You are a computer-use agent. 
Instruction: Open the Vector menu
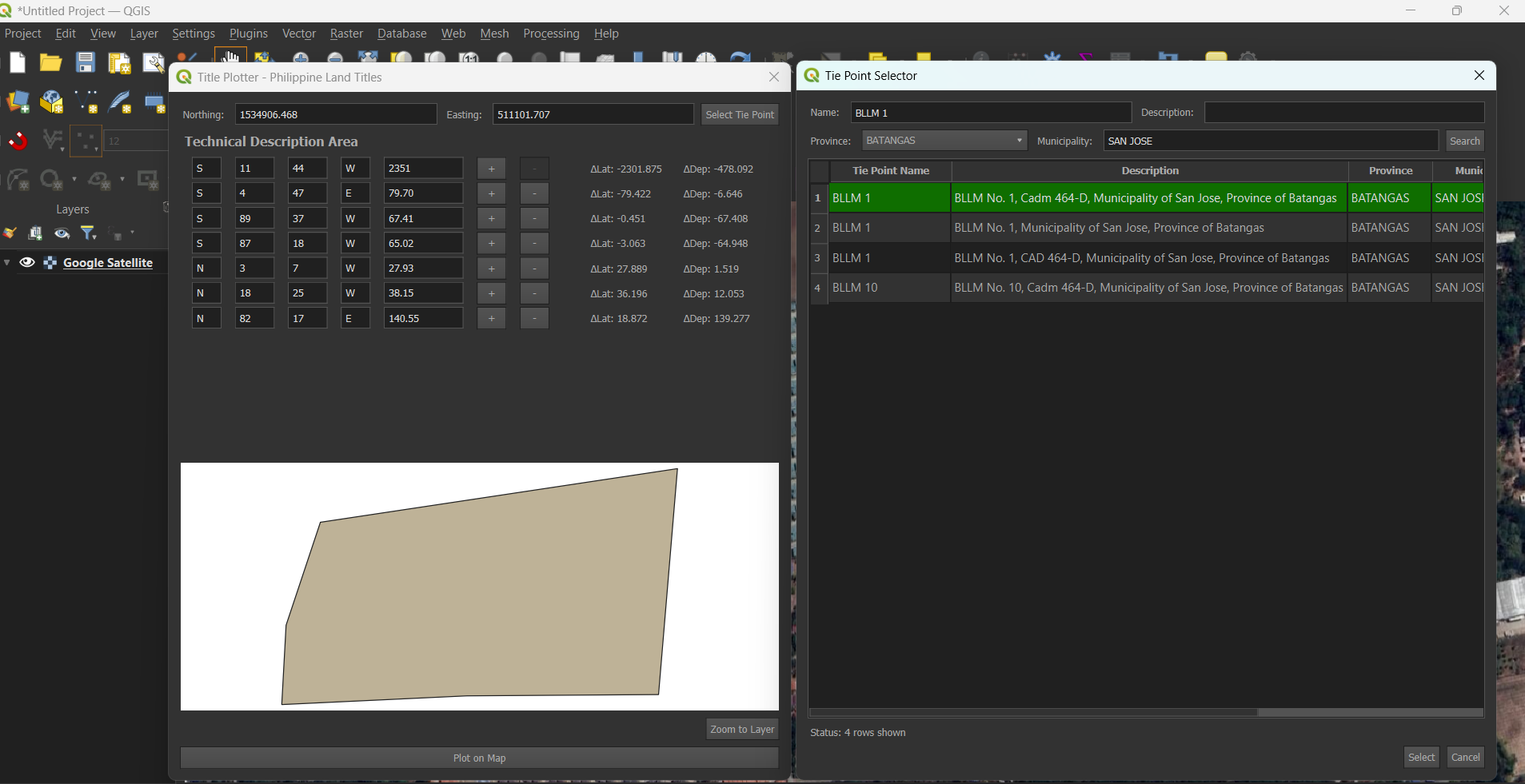299,34
